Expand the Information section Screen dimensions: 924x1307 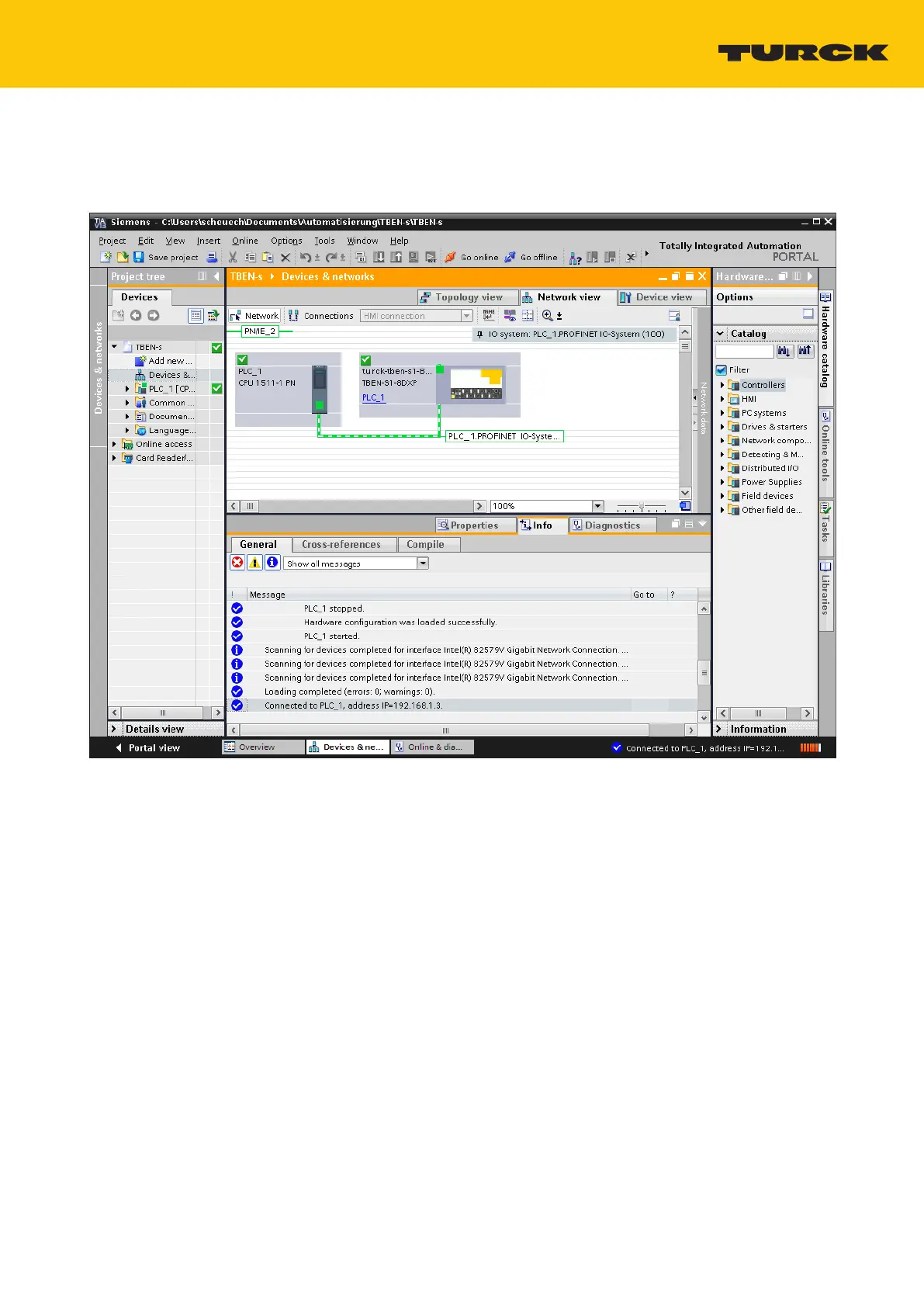pyautogui.click(x=719, y=729)
